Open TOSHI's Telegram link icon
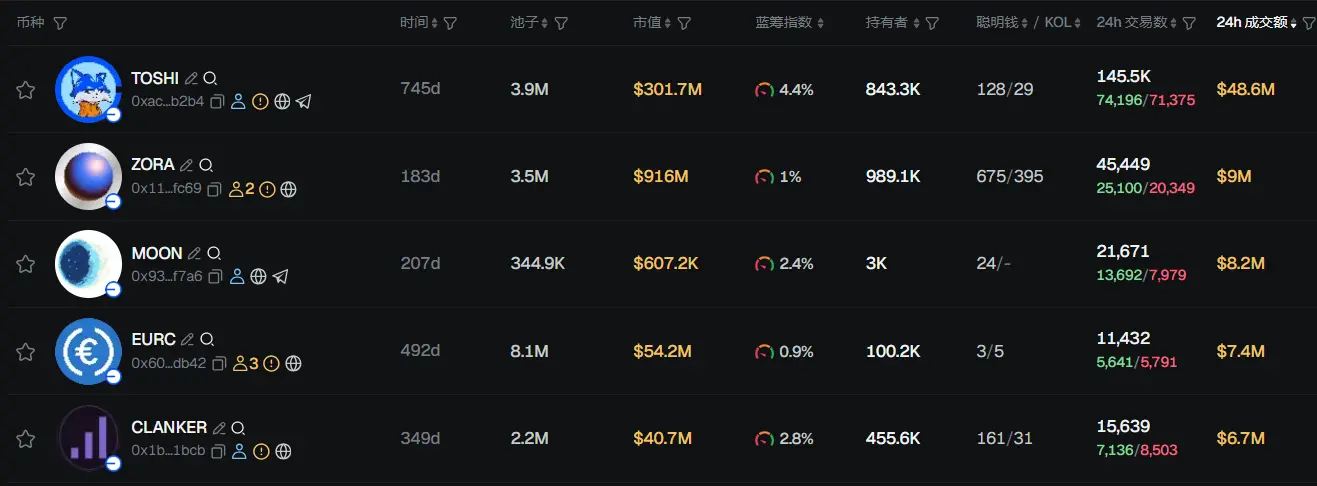Viewport: 1317px width, 486px height. (x=304, y=101)
